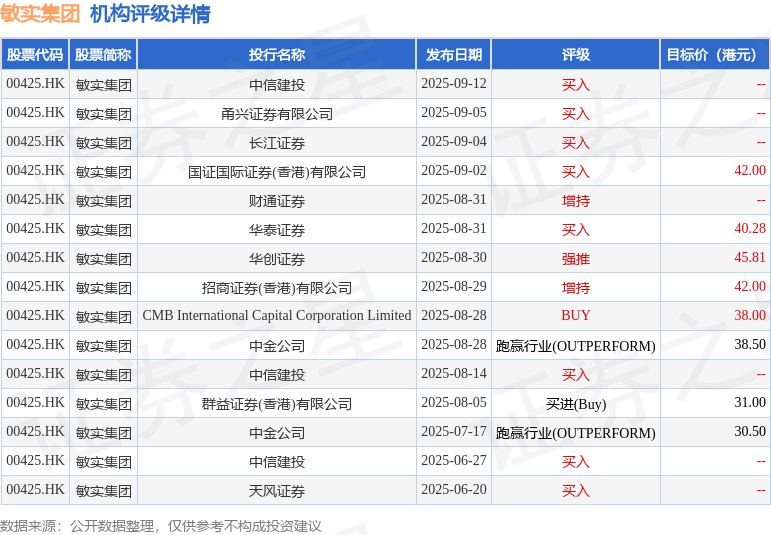Click CMB International Capital Corporation Limited cell
Screen dimensions: 771x535
coord(277,315)
